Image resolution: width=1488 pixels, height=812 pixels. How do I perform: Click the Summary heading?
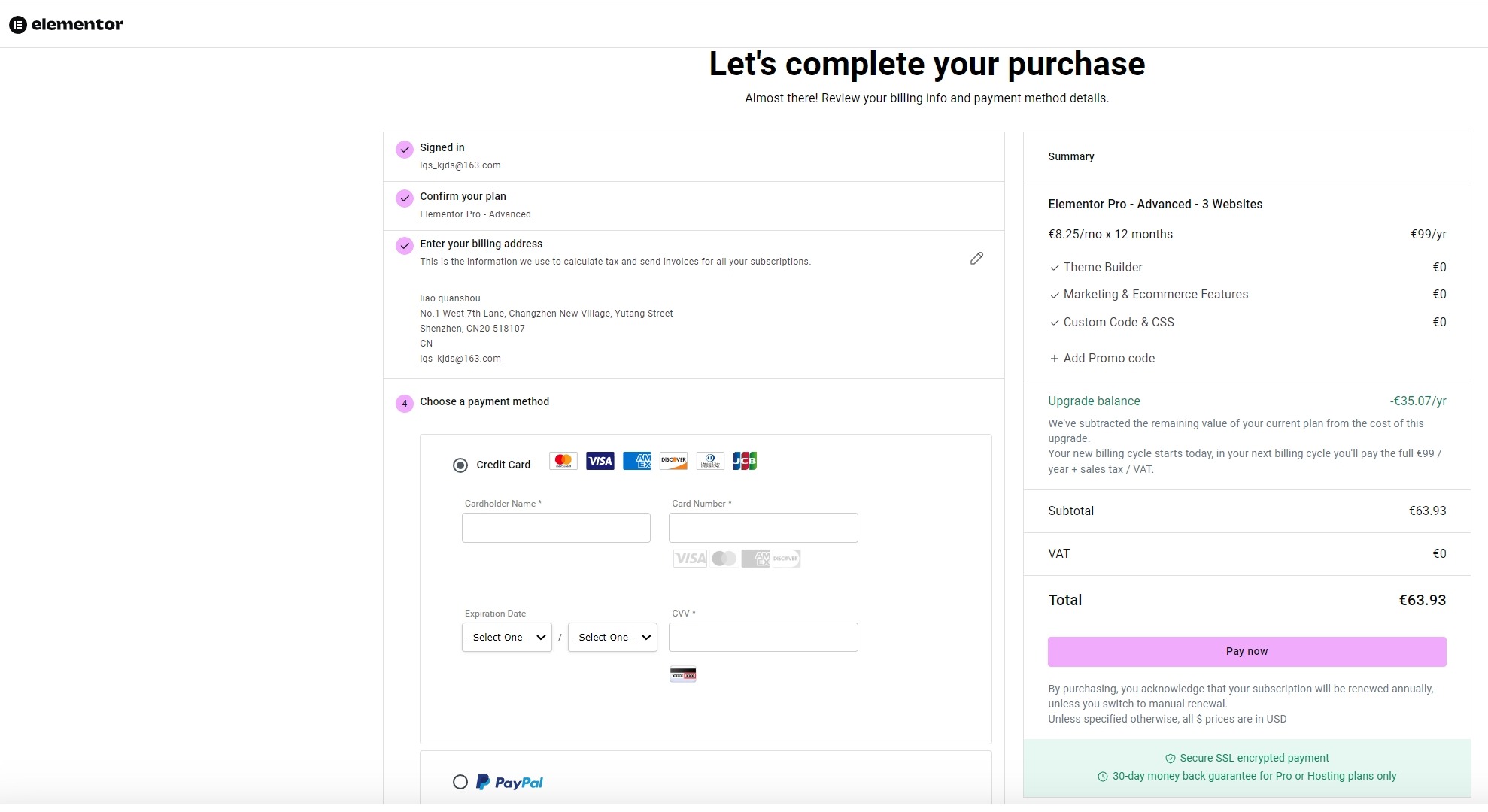[1071, 156]
